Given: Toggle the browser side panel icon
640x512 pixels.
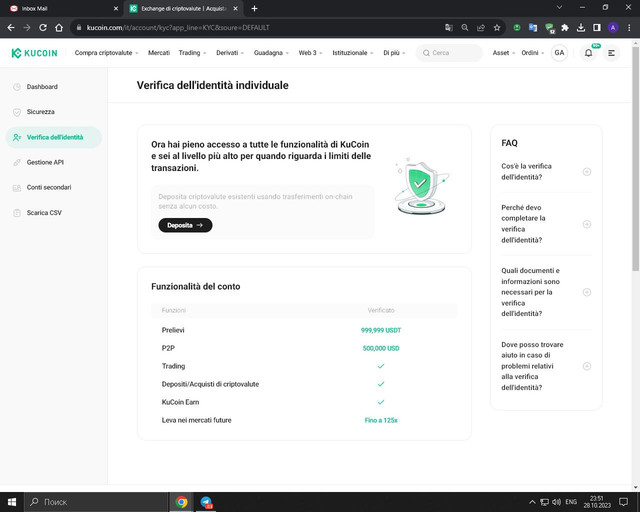Looking at the screenshot, I should tap(597, 28).
